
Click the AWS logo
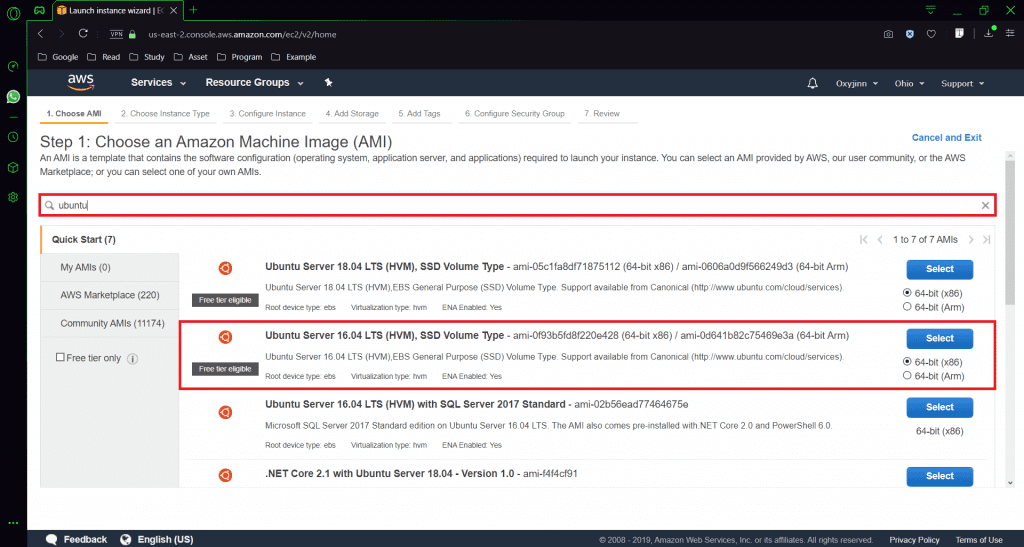coord(80,82)
